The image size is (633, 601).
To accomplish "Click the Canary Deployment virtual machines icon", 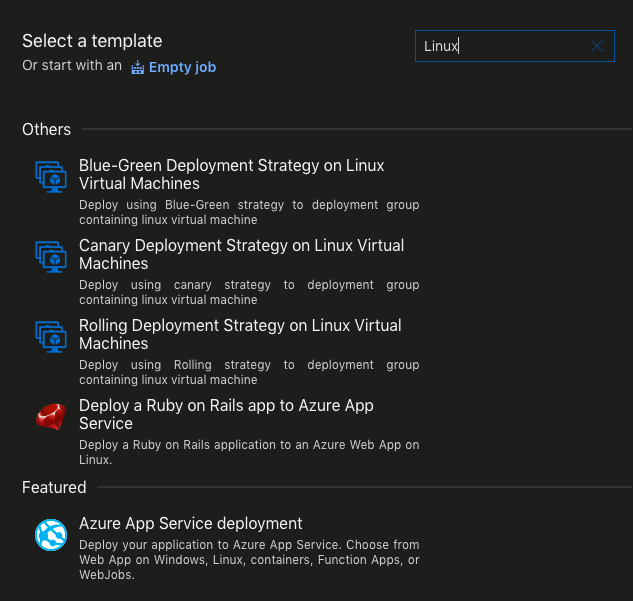I will [51, 257].
